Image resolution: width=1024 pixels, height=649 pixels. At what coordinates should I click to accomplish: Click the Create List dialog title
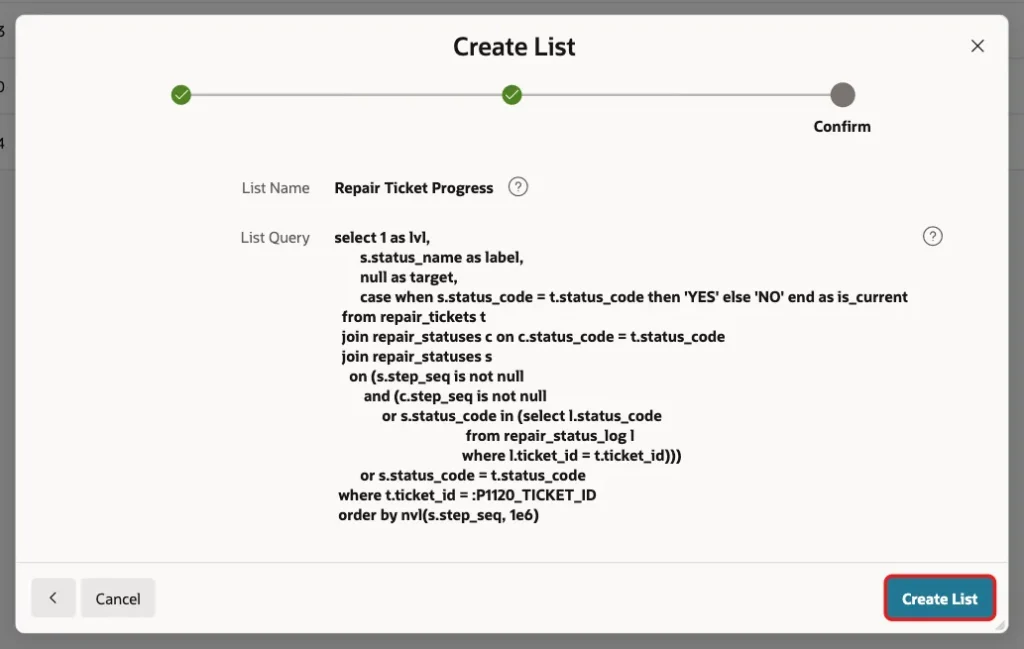click(514, 46)
